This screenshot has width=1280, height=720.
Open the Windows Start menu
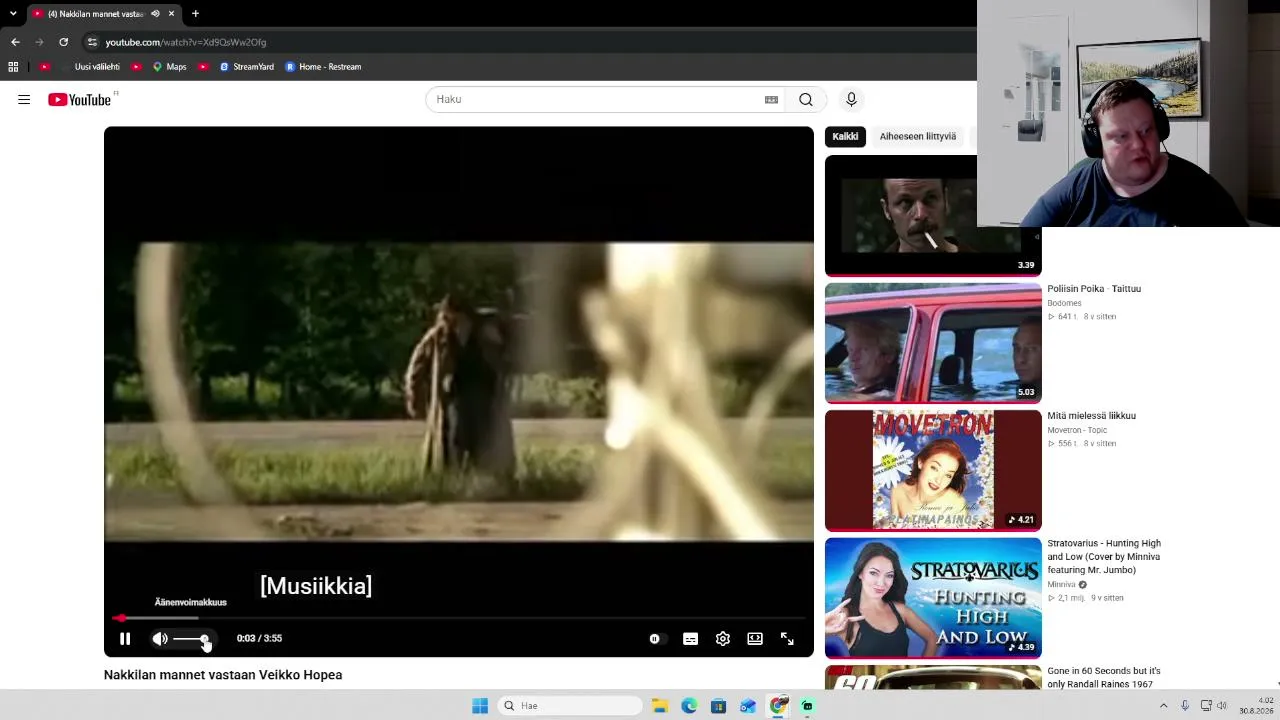point(480,706)
